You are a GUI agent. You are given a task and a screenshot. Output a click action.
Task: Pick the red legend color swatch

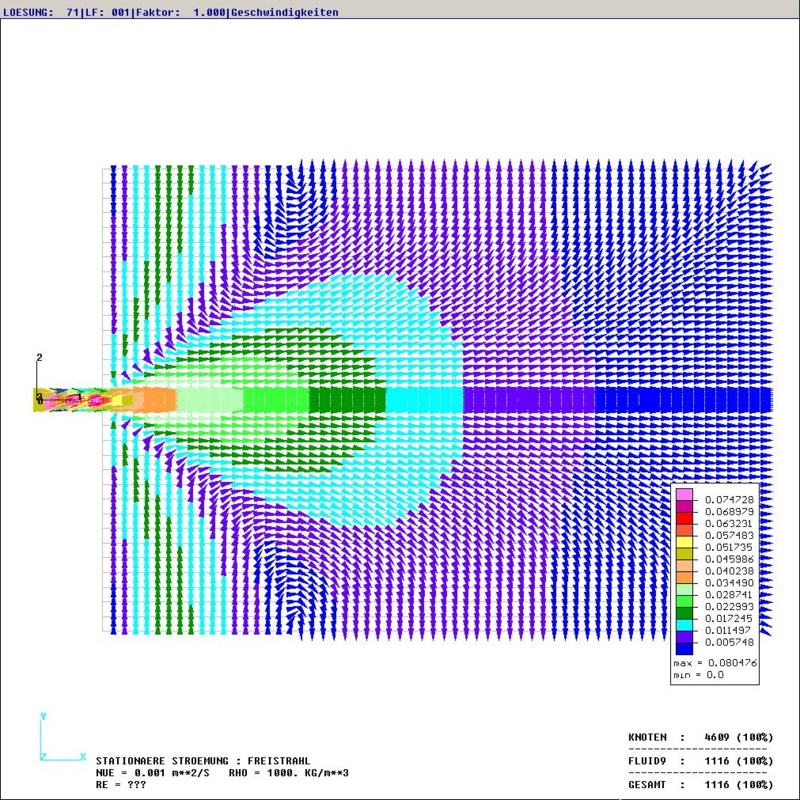[684, 518]
